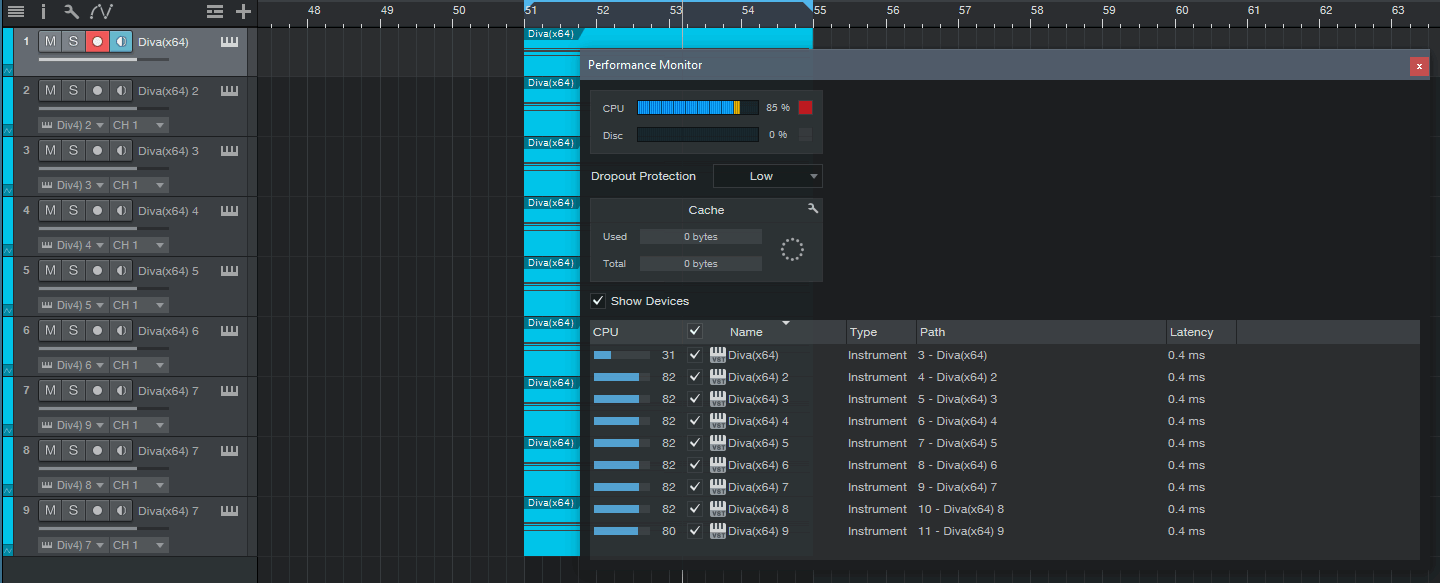Open the track inspector info icon

[x=43, y=12]
